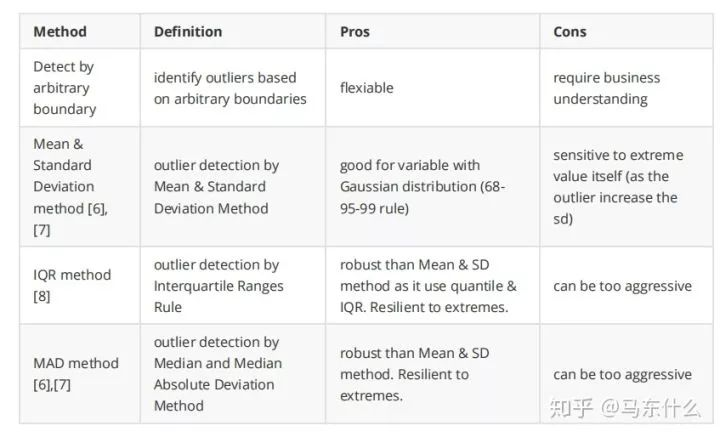720x437 pixels.
Task: Click the "flexiable" pros cell
Action: 366,88
